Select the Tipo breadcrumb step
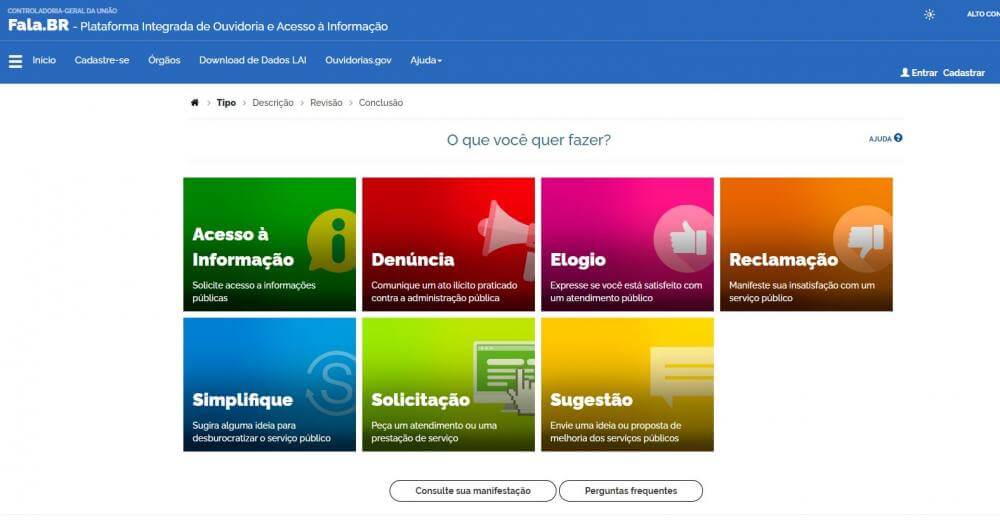 tap(226, 103)
